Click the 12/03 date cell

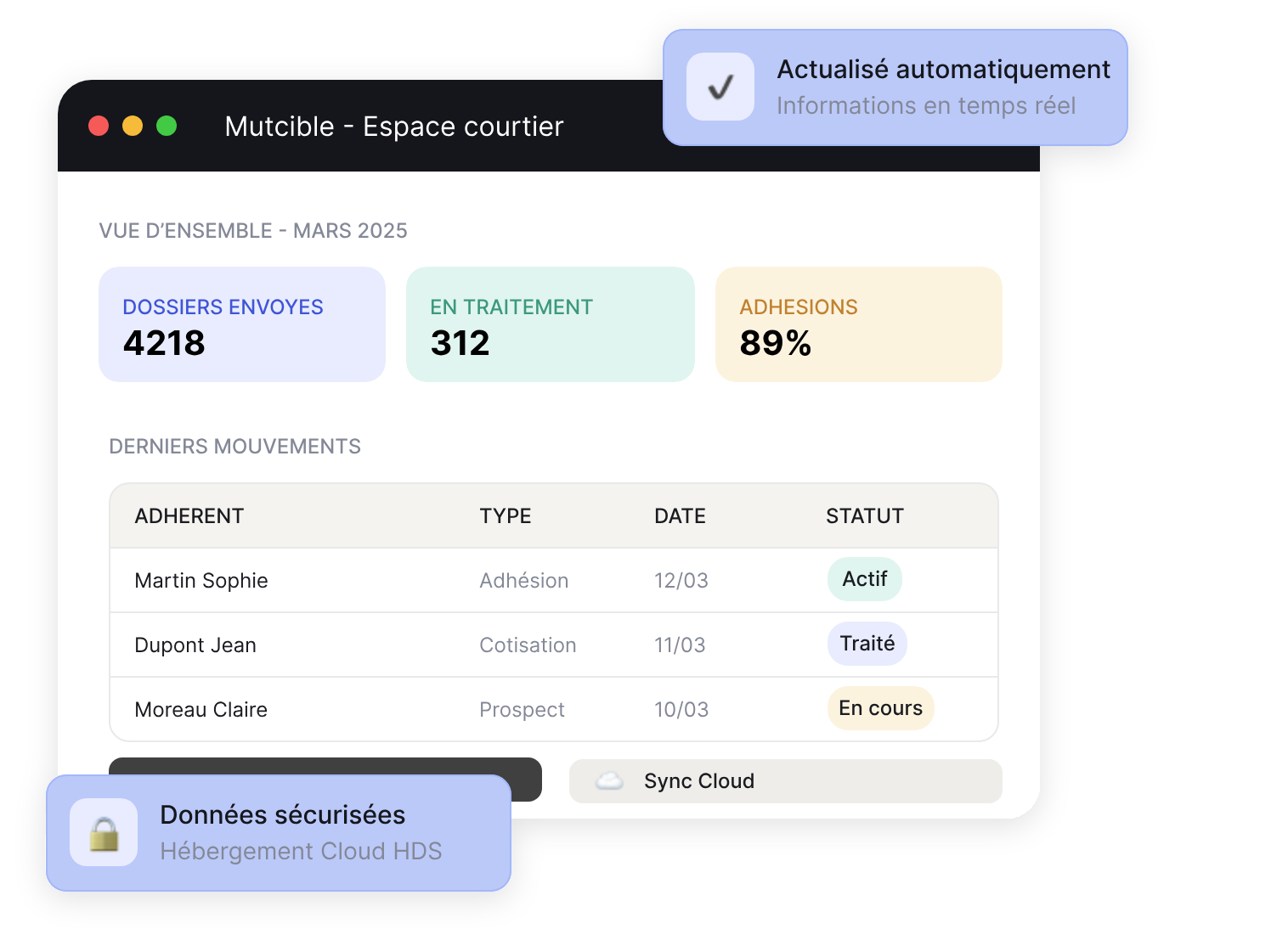click(681, 581)
